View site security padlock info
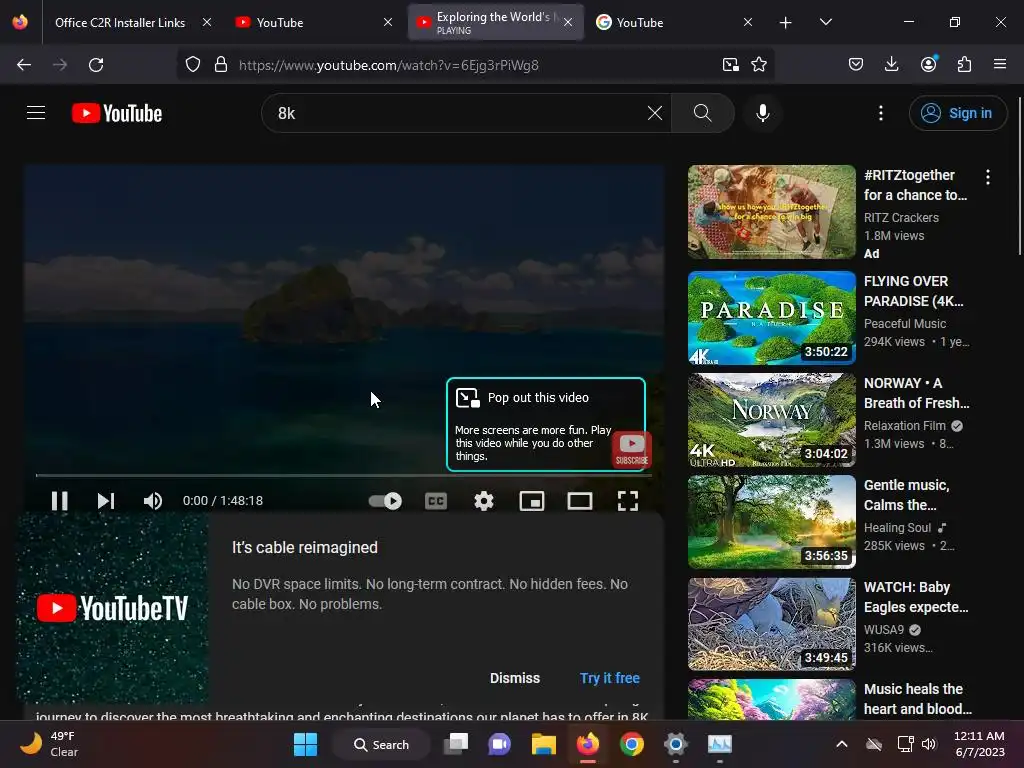The width and height of the screenshot is (1024, 768). click(x=221, y=65)
